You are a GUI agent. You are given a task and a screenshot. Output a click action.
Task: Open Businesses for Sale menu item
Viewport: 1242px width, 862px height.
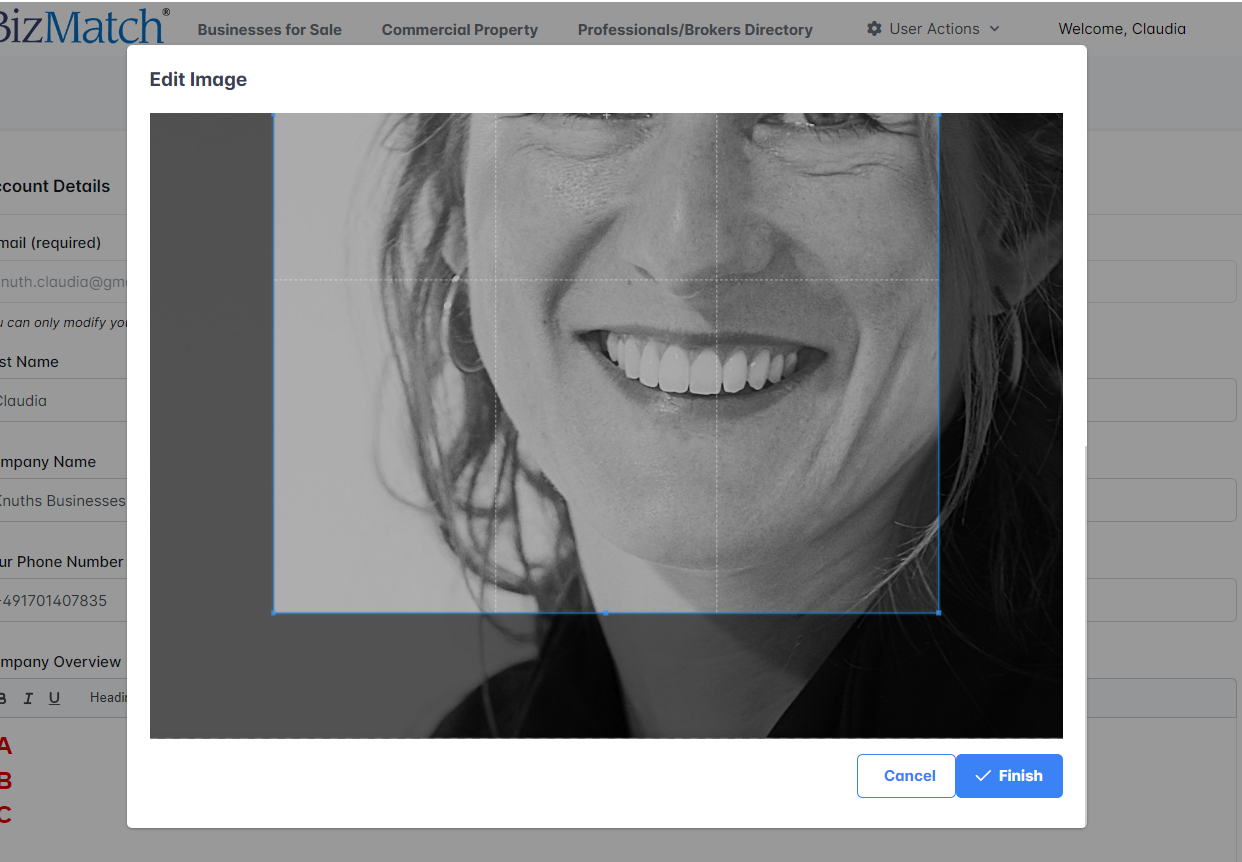point(269,30)
